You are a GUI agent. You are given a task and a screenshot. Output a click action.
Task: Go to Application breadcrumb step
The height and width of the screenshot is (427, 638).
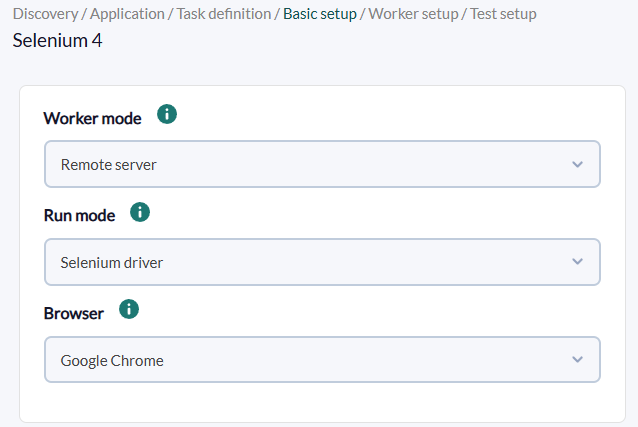point(127,14)
